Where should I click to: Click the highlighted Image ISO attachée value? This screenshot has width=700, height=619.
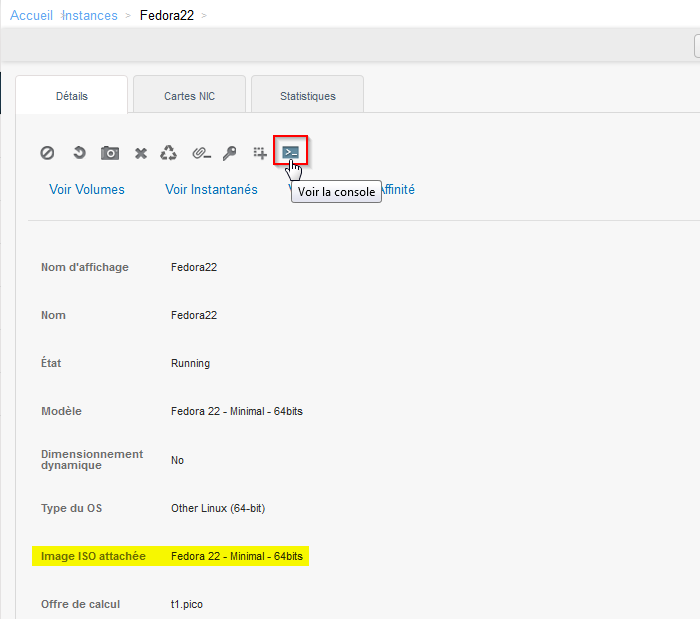(x=237, y=556)
